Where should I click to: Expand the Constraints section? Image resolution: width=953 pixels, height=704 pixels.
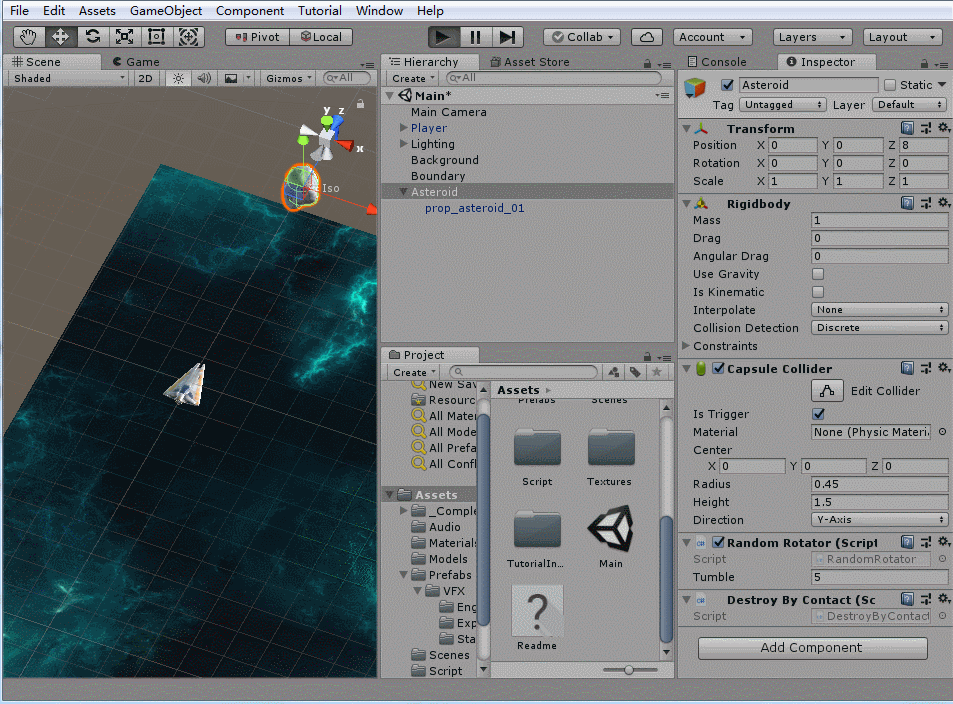tap(686, 346)
